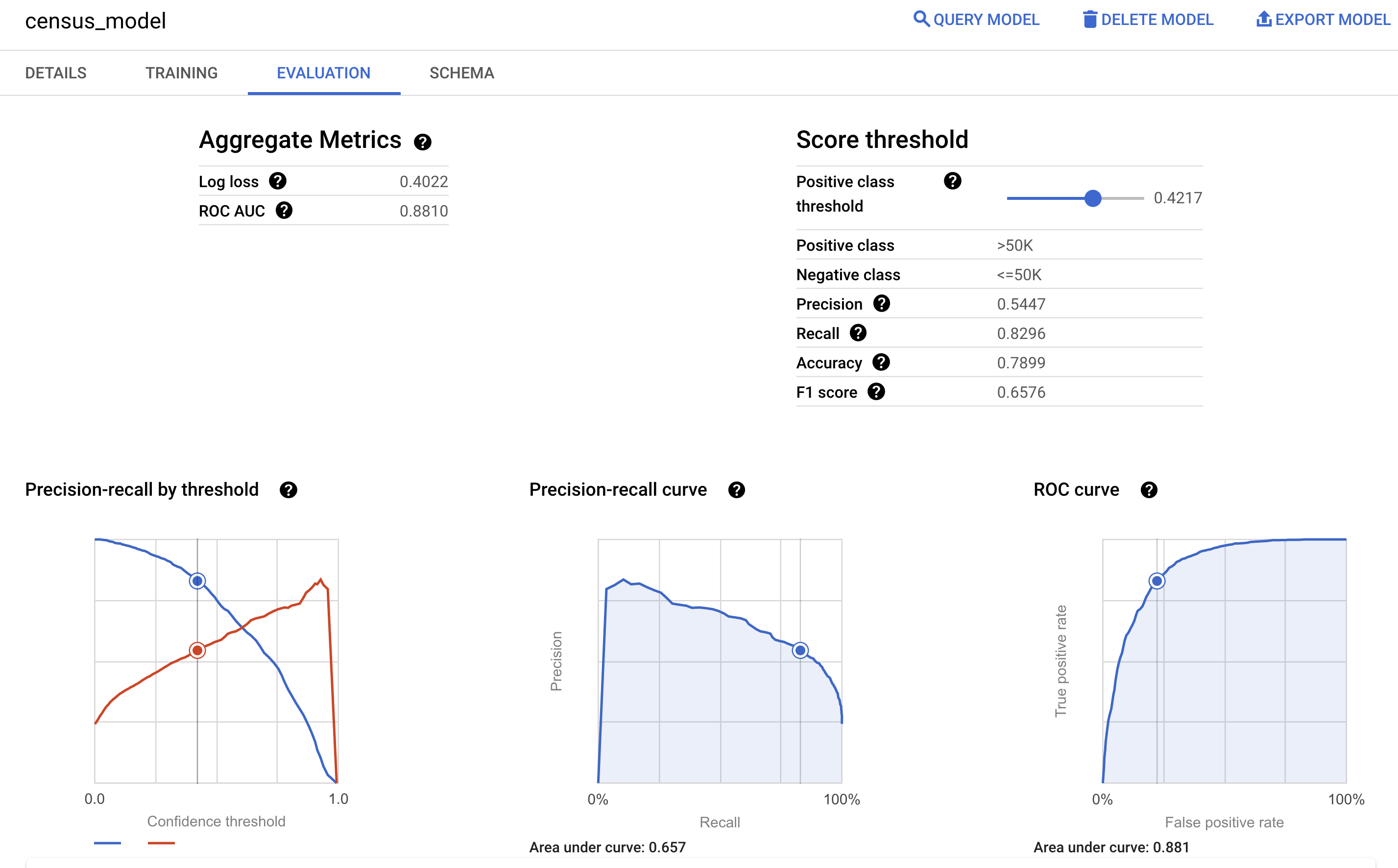Image resolution: width=1398 pixels, height=868 pixels.
Task: Select the Schema tab
Action: (462, 72)
